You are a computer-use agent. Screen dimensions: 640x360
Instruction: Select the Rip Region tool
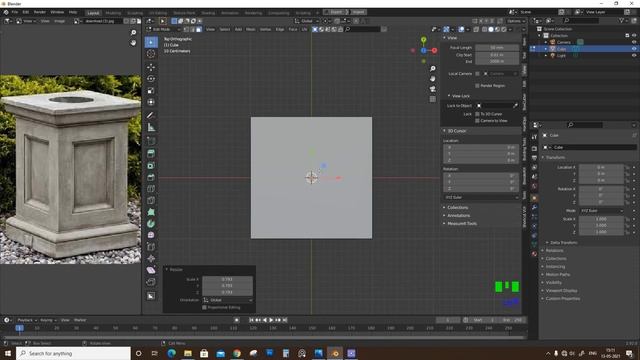click(x=151, y=282)
